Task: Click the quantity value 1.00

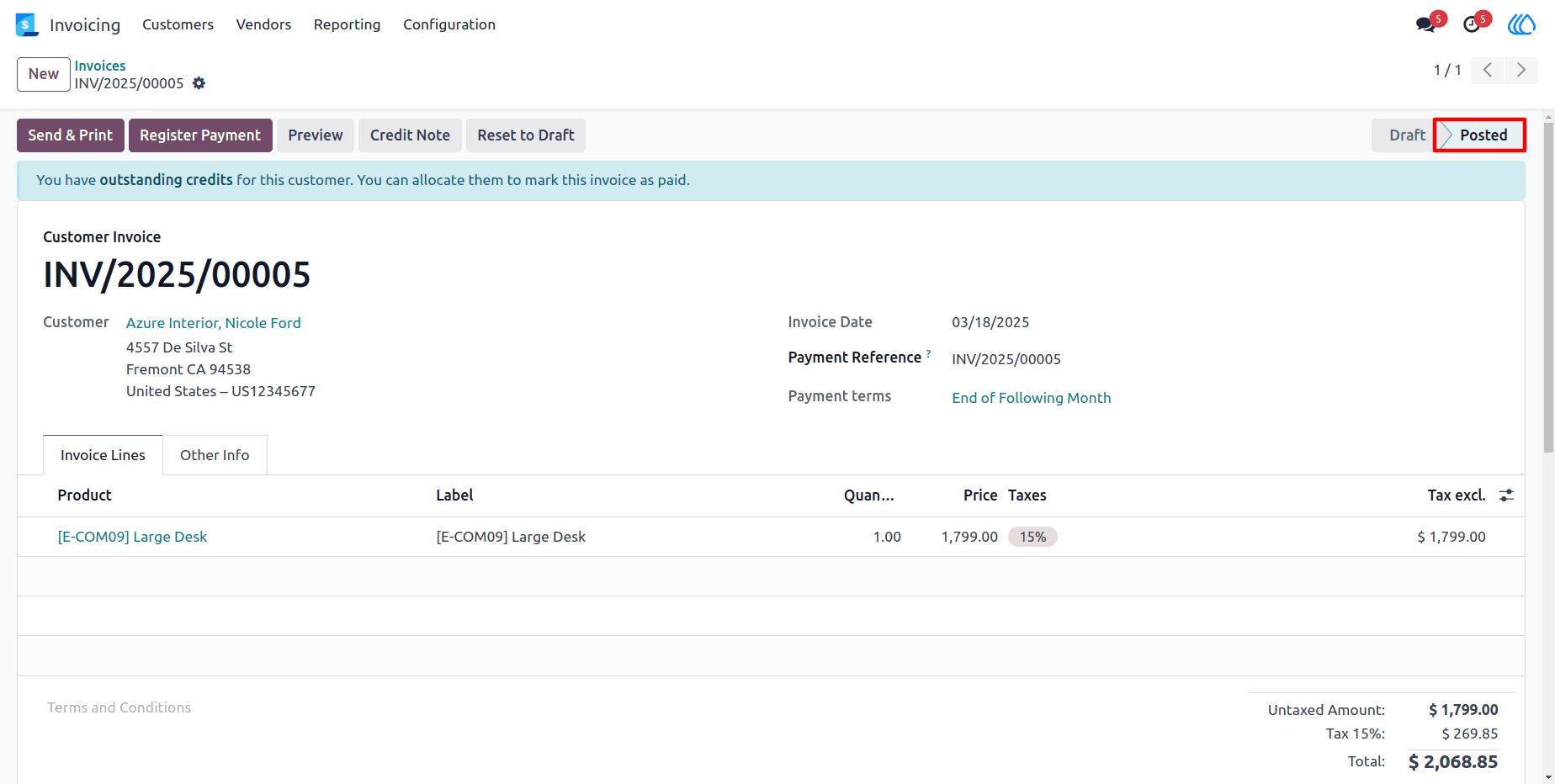Action: pos(887,537)
